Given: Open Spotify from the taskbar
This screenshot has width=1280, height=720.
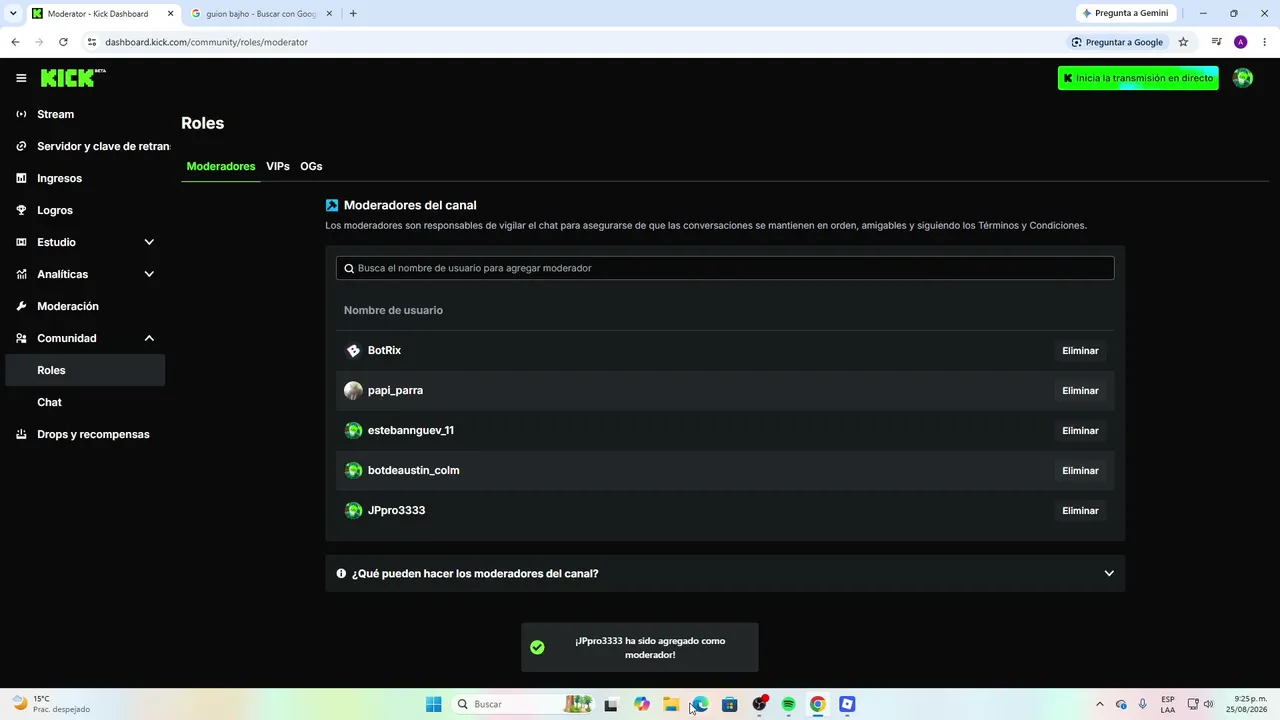Looking at the screenshot, I should (x=788, y=704).
